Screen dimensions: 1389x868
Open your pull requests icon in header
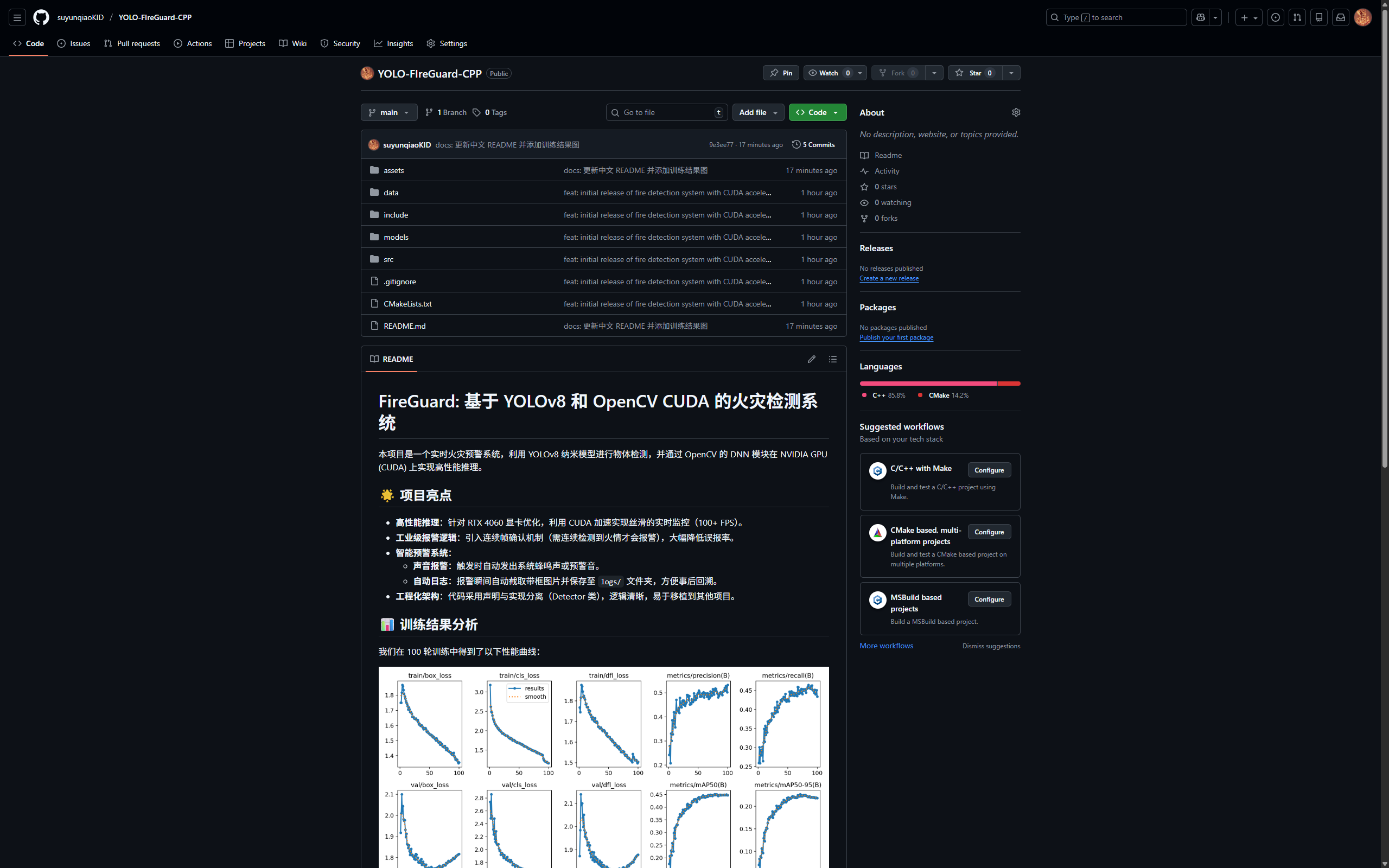1297,17
